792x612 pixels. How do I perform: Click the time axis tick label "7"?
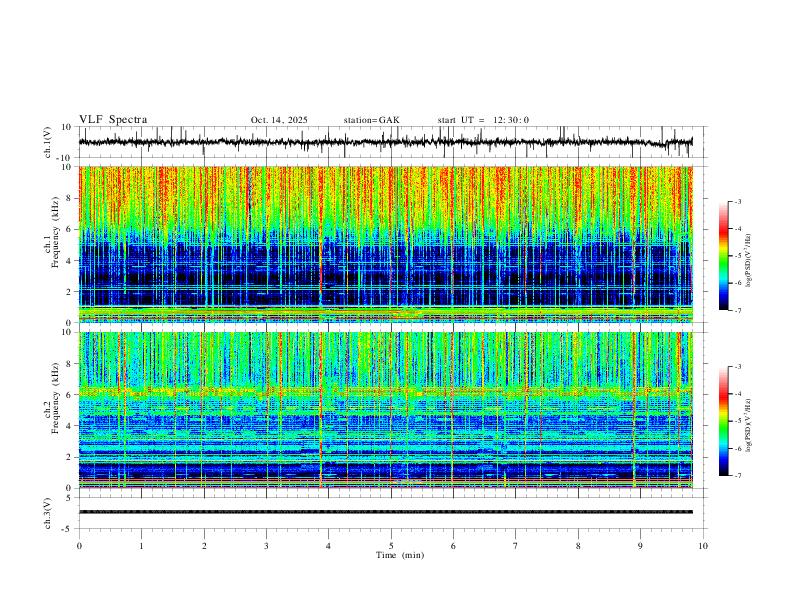tap(516, 546)
